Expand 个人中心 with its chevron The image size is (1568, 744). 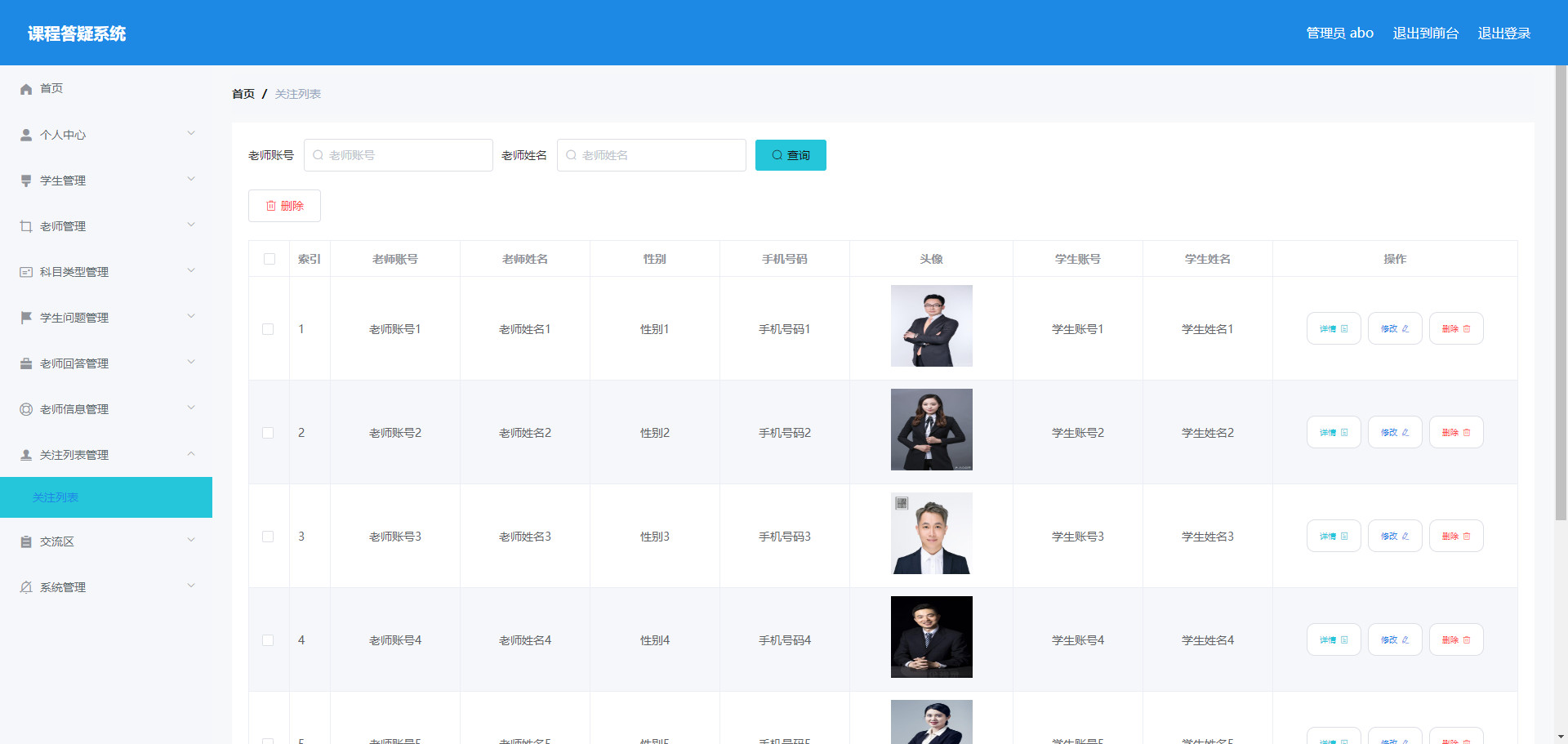pyautogui.click(x=191, y=133)
